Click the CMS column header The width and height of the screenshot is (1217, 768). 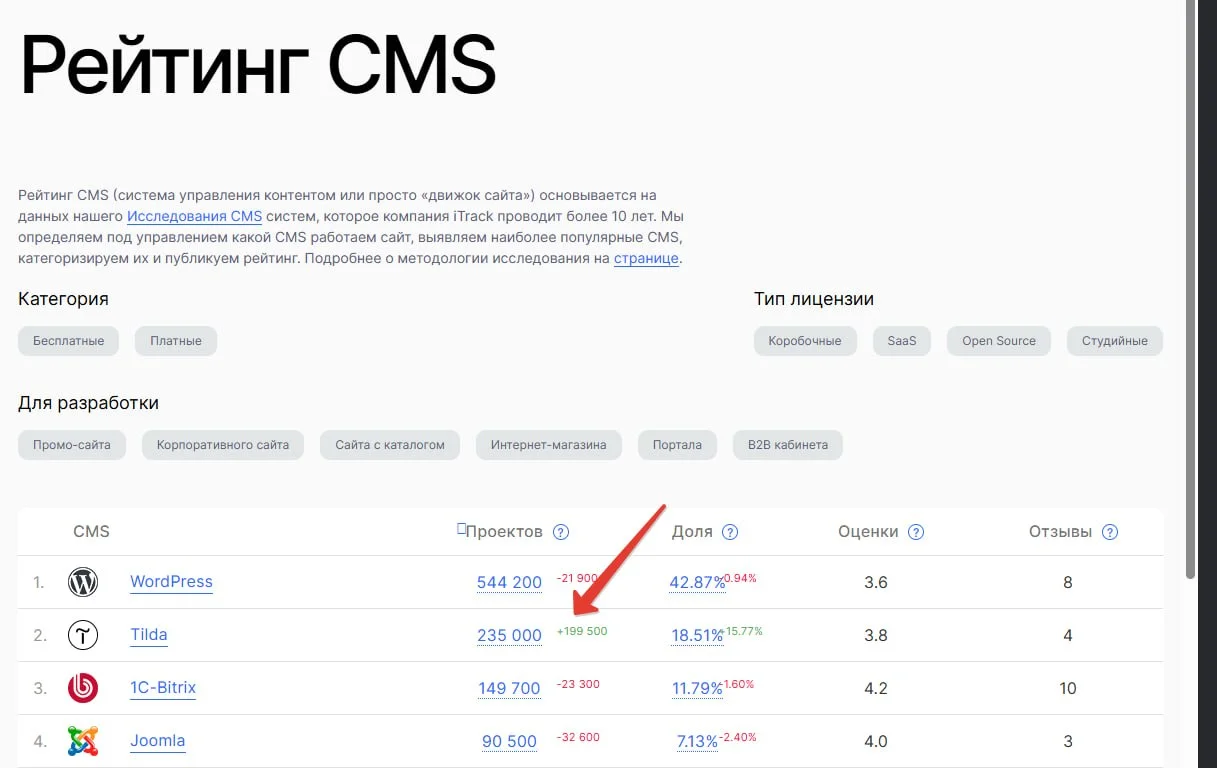(91, 532)
